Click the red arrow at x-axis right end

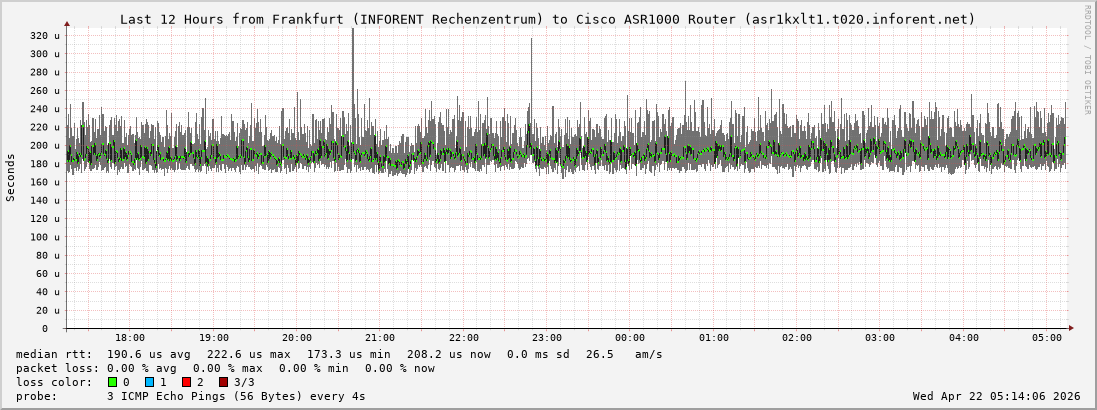pos(1071,328)
